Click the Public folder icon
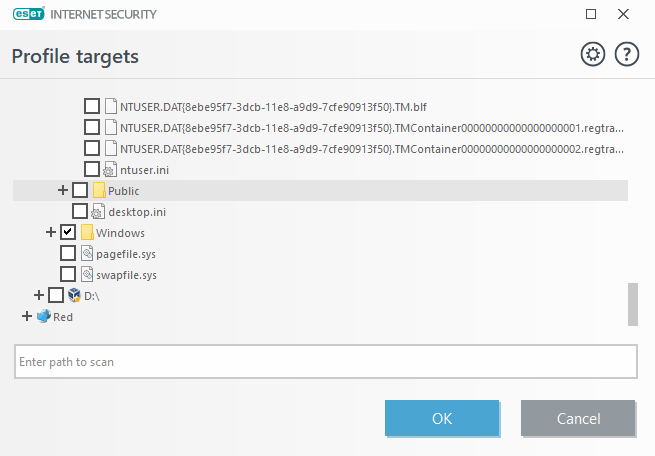This screenshot has width=655, height=456. pos(99,190)
